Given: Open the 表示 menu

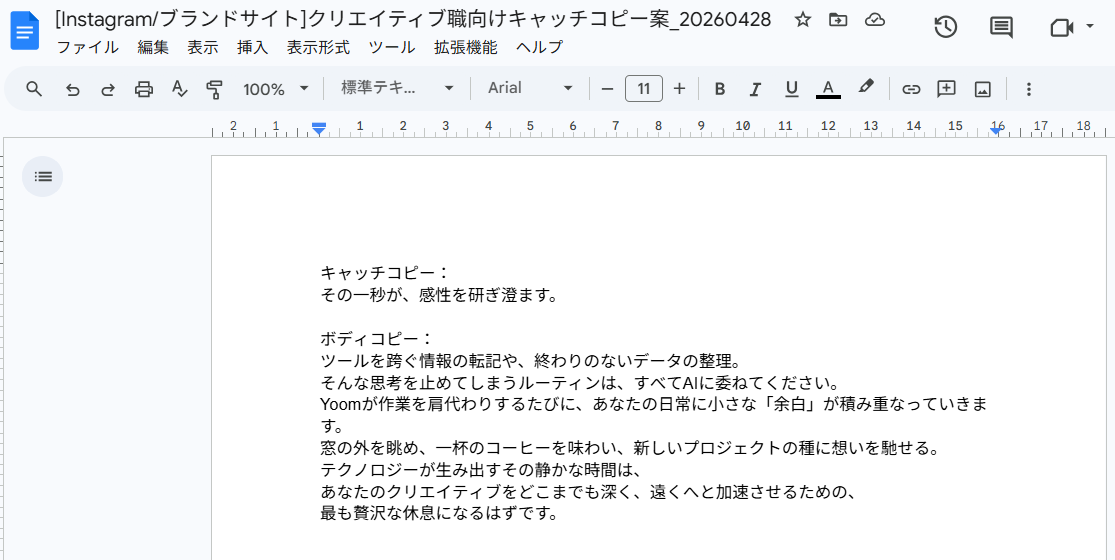Looking at the screenshot, I should 203,48.
